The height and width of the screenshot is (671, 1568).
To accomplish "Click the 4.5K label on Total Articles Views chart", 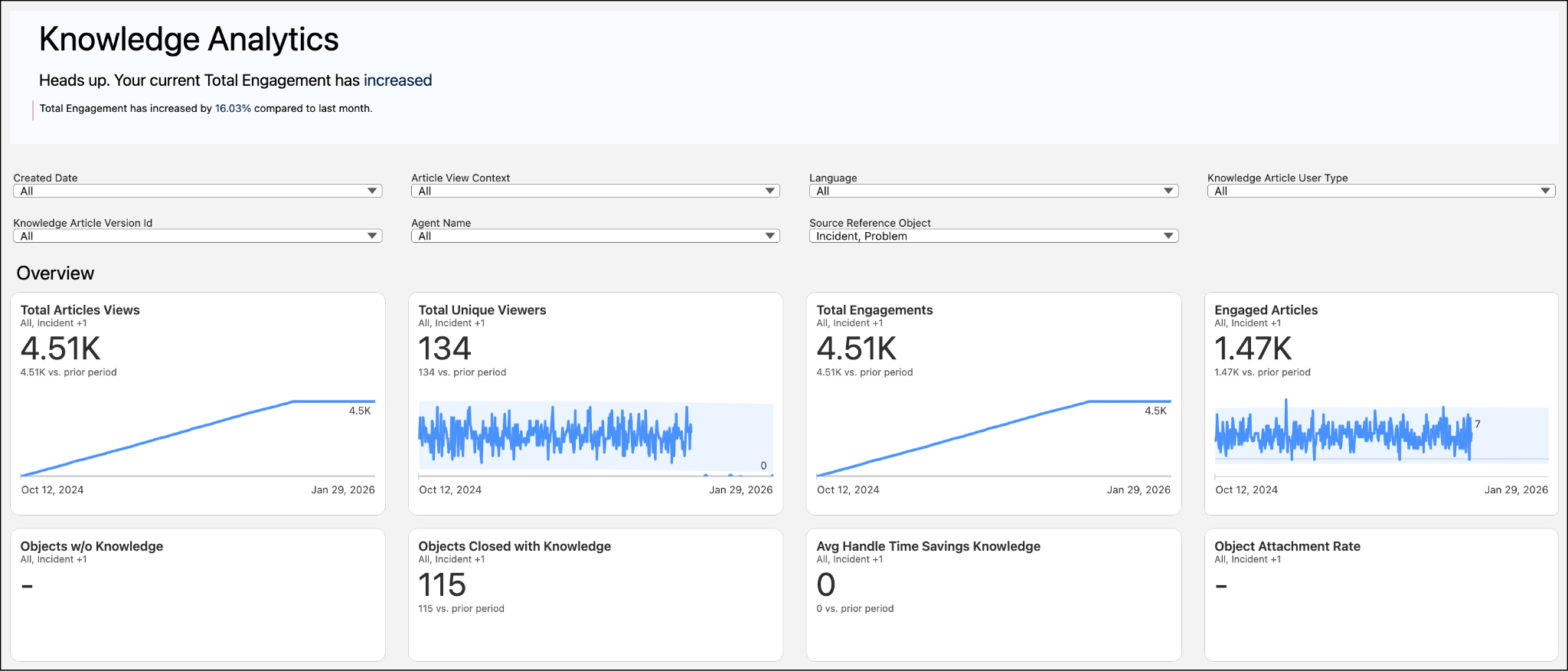I will tap(360, 411).
